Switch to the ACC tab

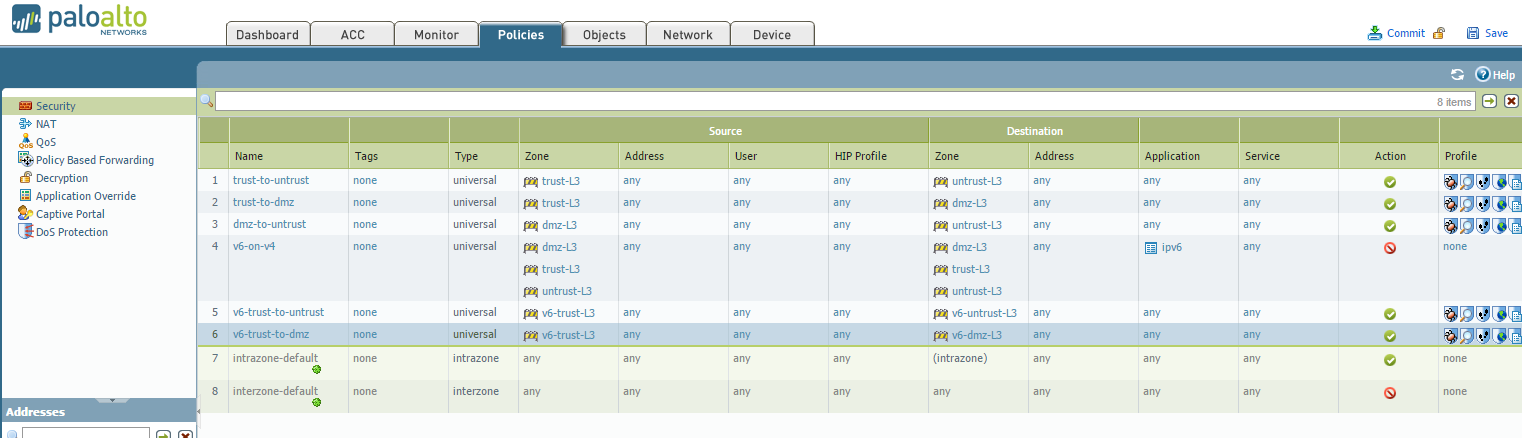point(352,34)
